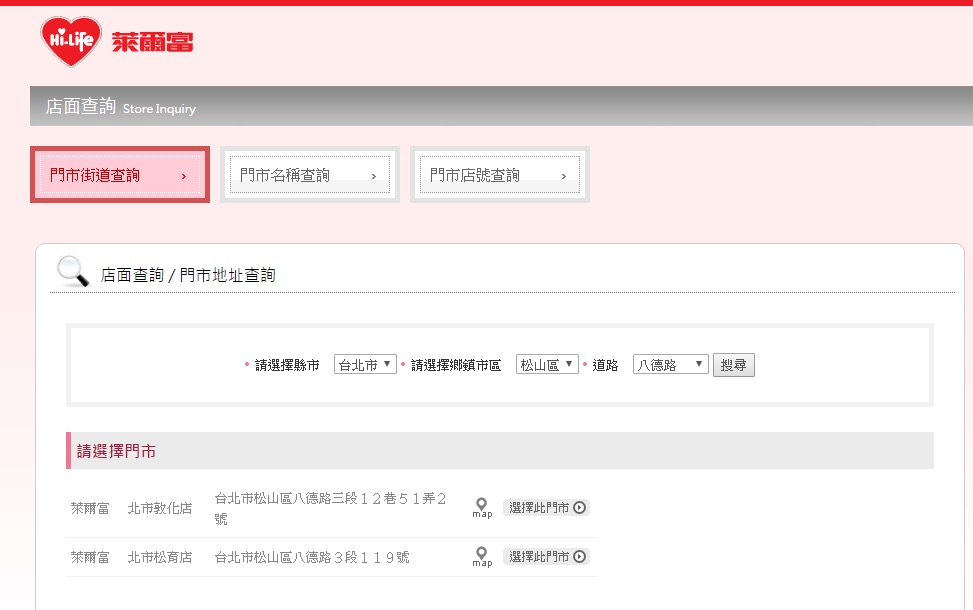The height and width of the screenshot is (610, 973).
Task: Select the 北市松育店 store with 選擇此門市
Action: (546, 557)
